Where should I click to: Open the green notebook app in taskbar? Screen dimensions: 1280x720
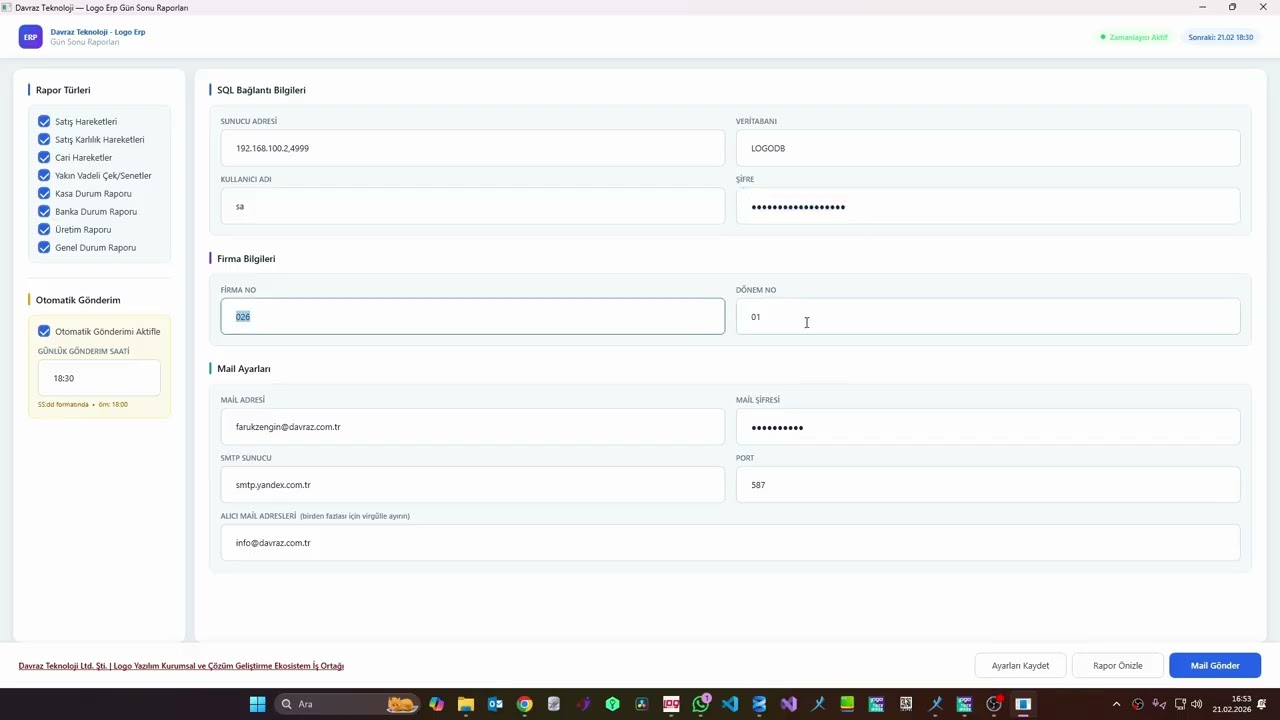click(847, 704)
